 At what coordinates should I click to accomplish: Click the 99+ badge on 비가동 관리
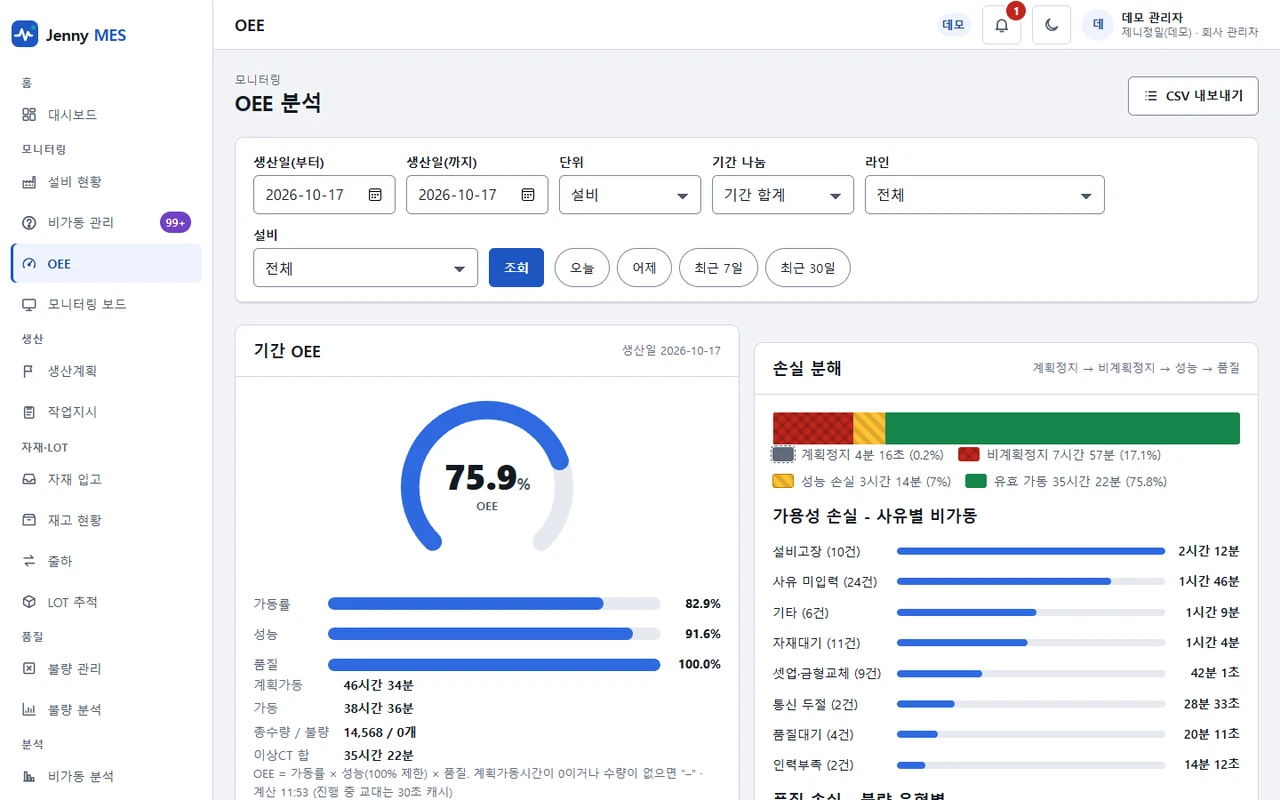click(x=175, y=223)
